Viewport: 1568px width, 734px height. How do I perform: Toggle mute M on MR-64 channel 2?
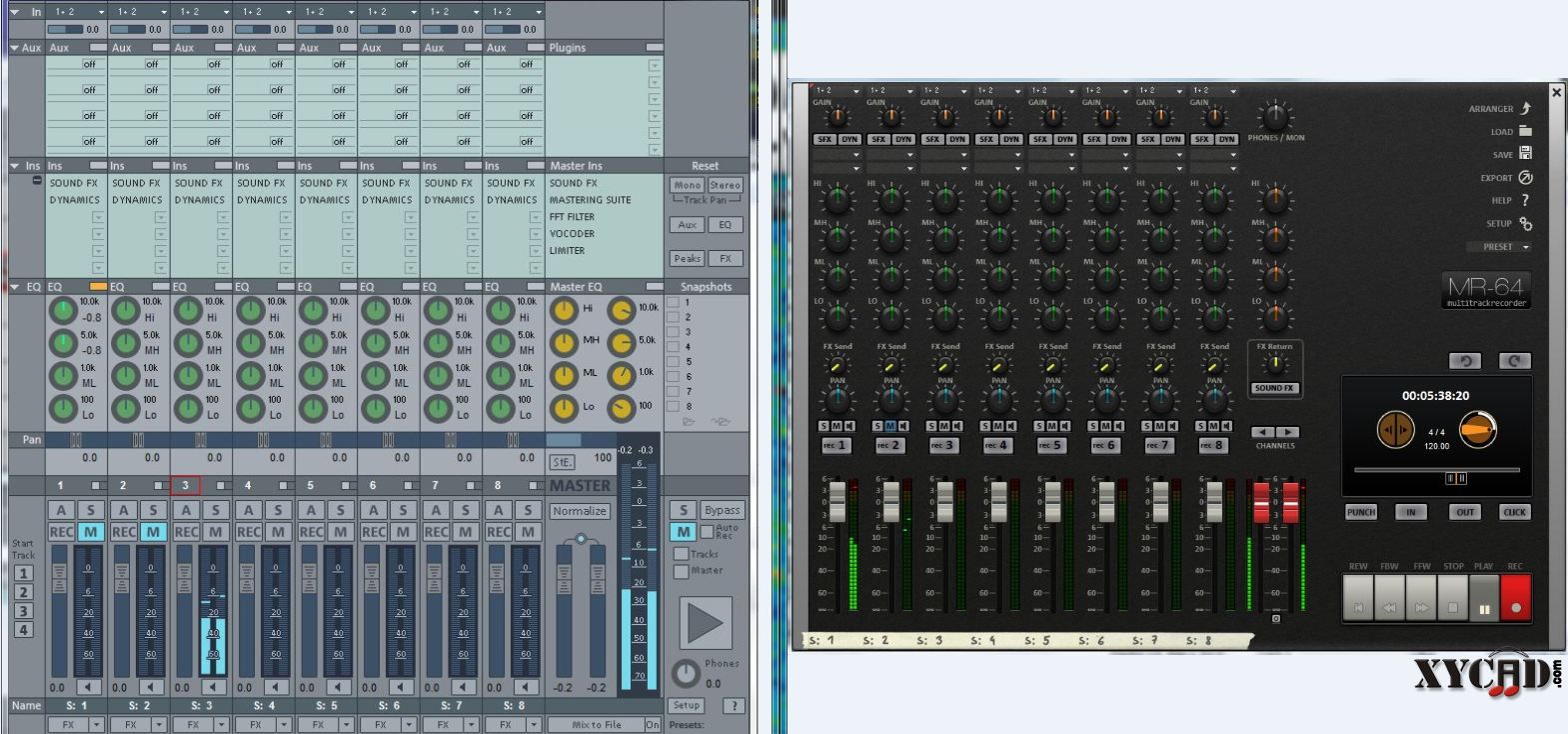click(x=889, y=427)
